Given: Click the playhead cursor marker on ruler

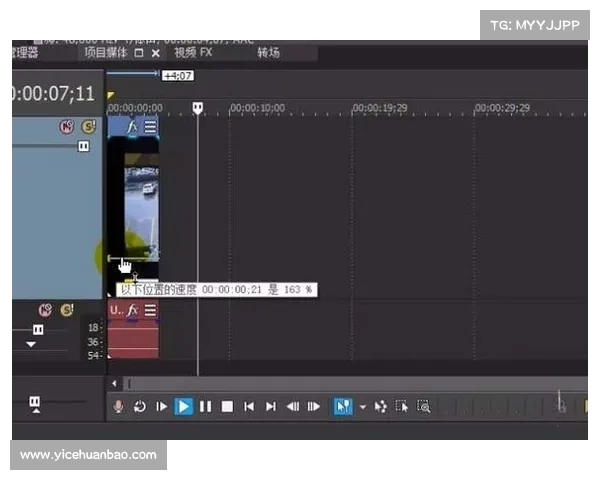Looking at the screenshot, I should point(197,108).
